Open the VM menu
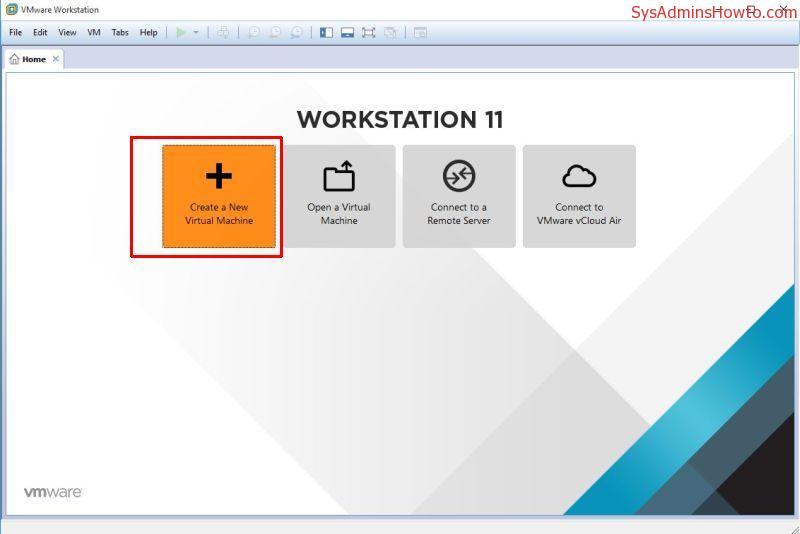This screenshot has height=534, width=800. tap(94, 33)
